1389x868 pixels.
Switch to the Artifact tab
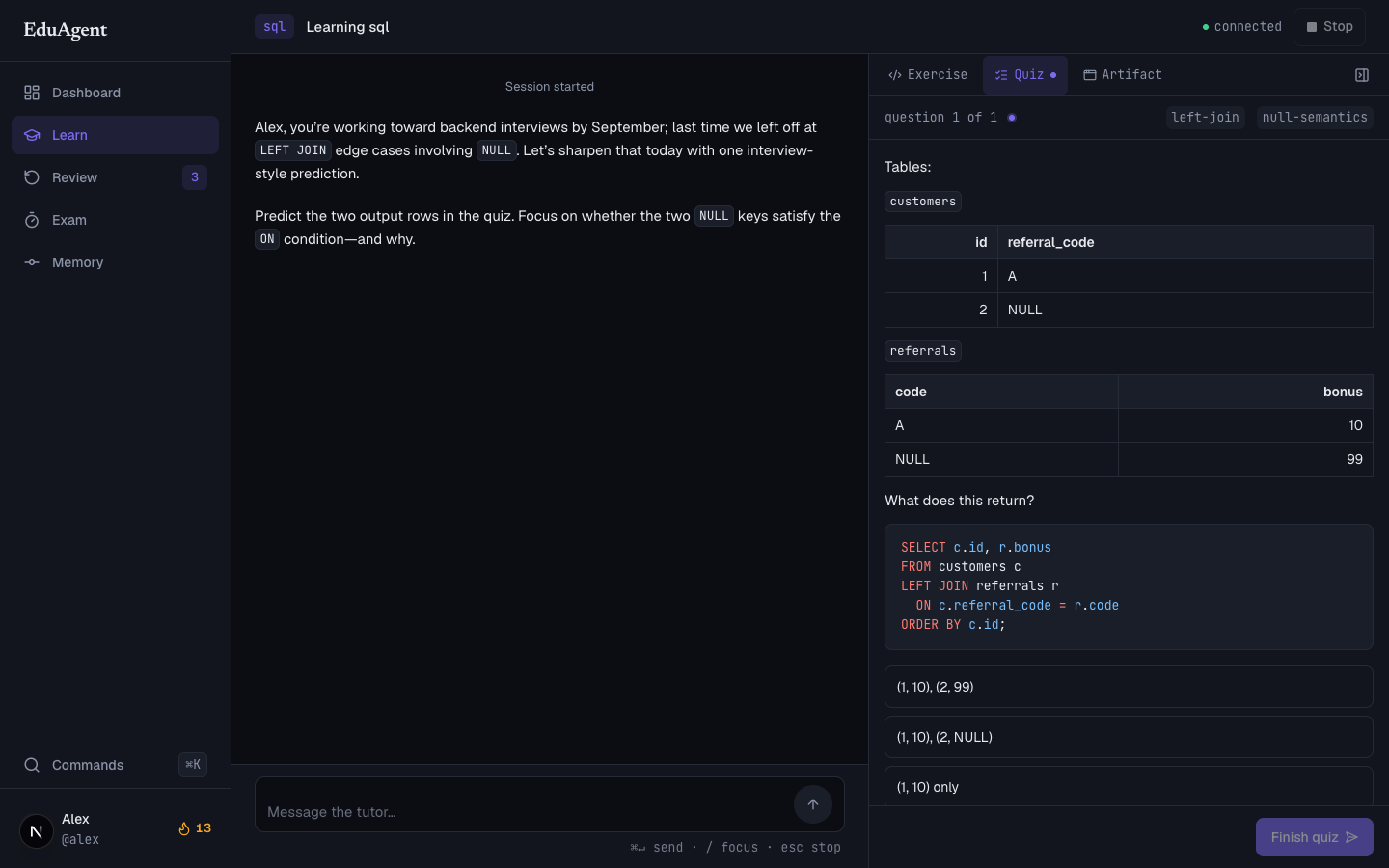pos(1123,75)
